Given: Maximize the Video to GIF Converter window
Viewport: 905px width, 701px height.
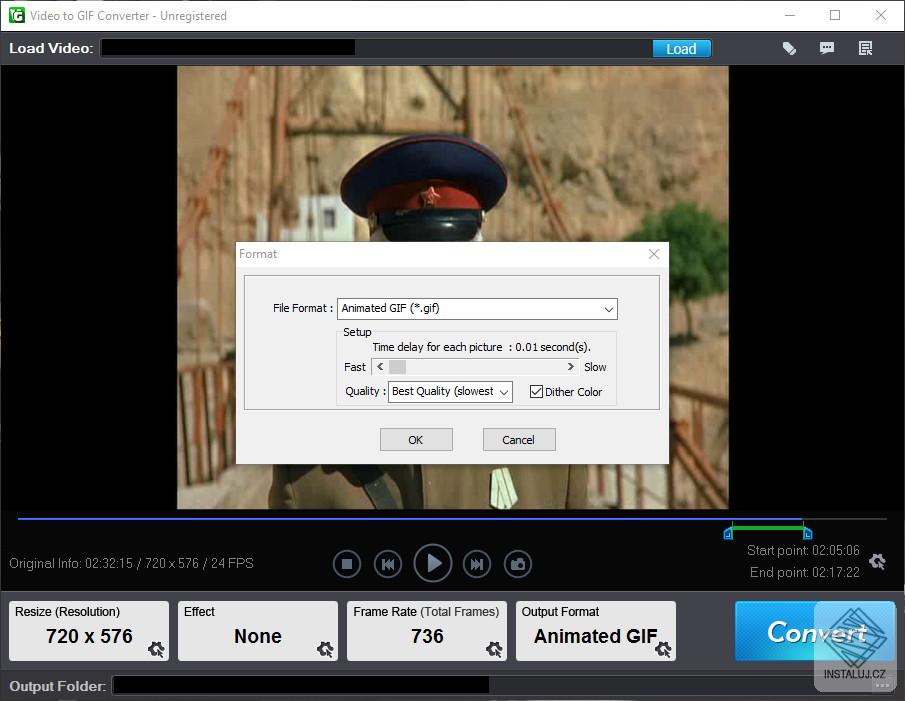Looking at the screenshot, I should click(x=835, y=15).
